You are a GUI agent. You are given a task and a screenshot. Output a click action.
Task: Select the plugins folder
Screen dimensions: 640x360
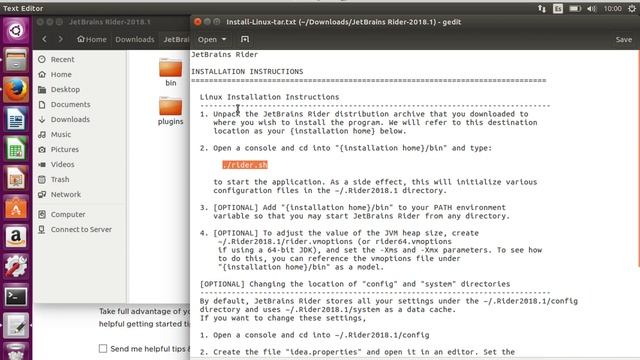[171, 111]
